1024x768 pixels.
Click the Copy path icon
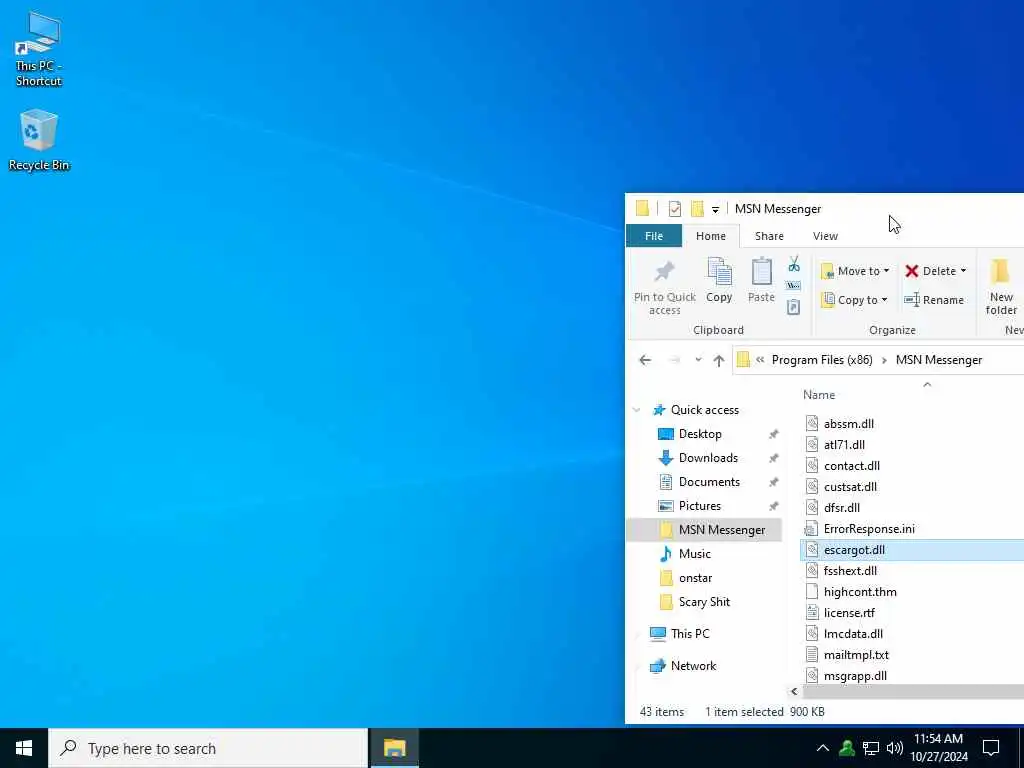click(x=793, y=285)
